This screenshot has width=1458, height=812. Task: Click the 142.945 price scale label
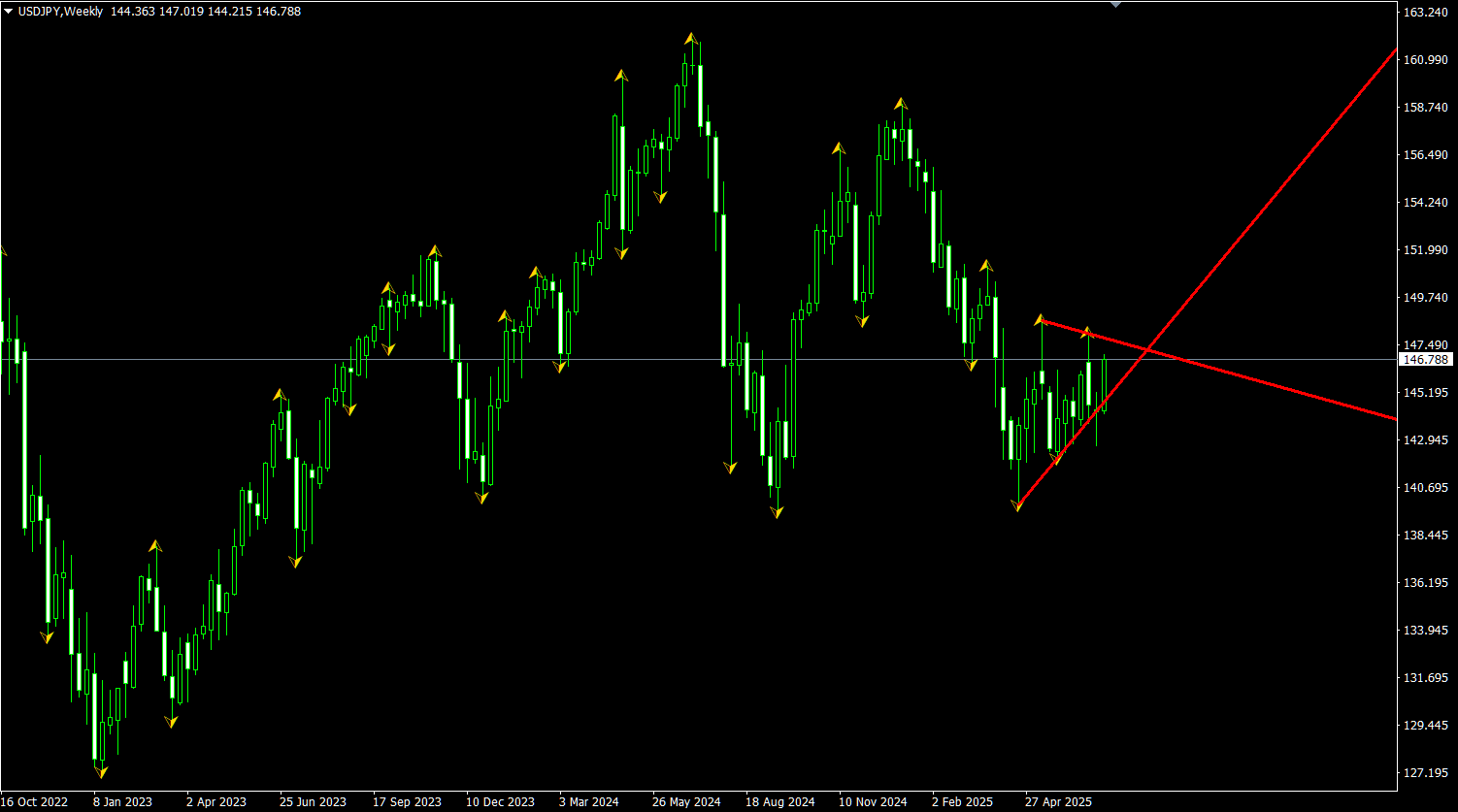coord(1425,439)
